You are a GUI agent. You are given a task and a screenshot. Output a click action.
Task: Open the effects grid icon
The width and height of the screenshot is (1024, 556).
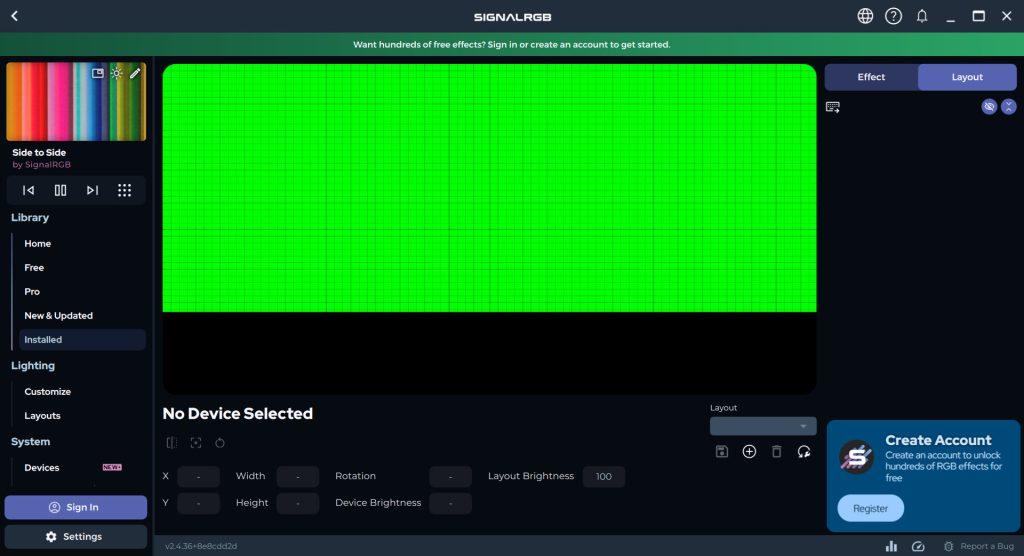pos(124,190)
